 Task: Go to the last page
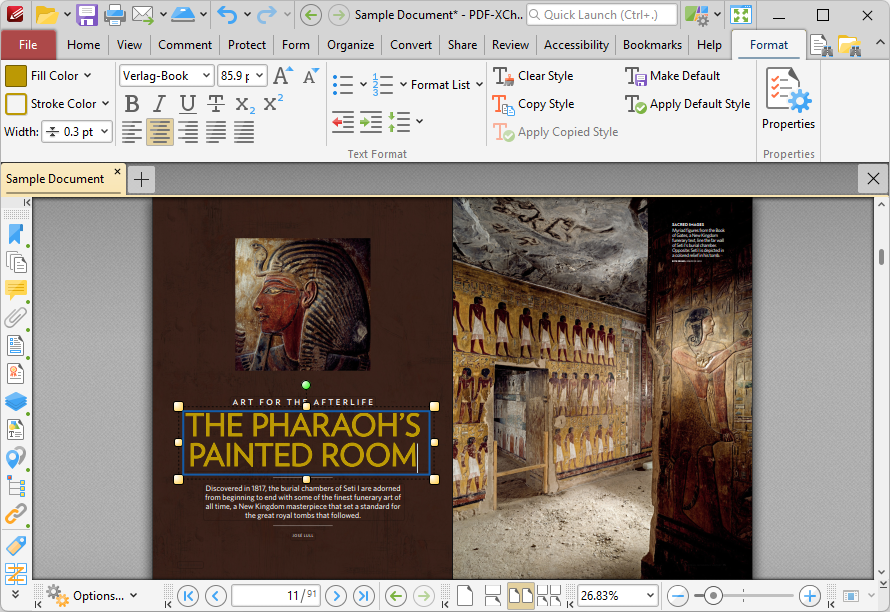click(x=364, y=596)
